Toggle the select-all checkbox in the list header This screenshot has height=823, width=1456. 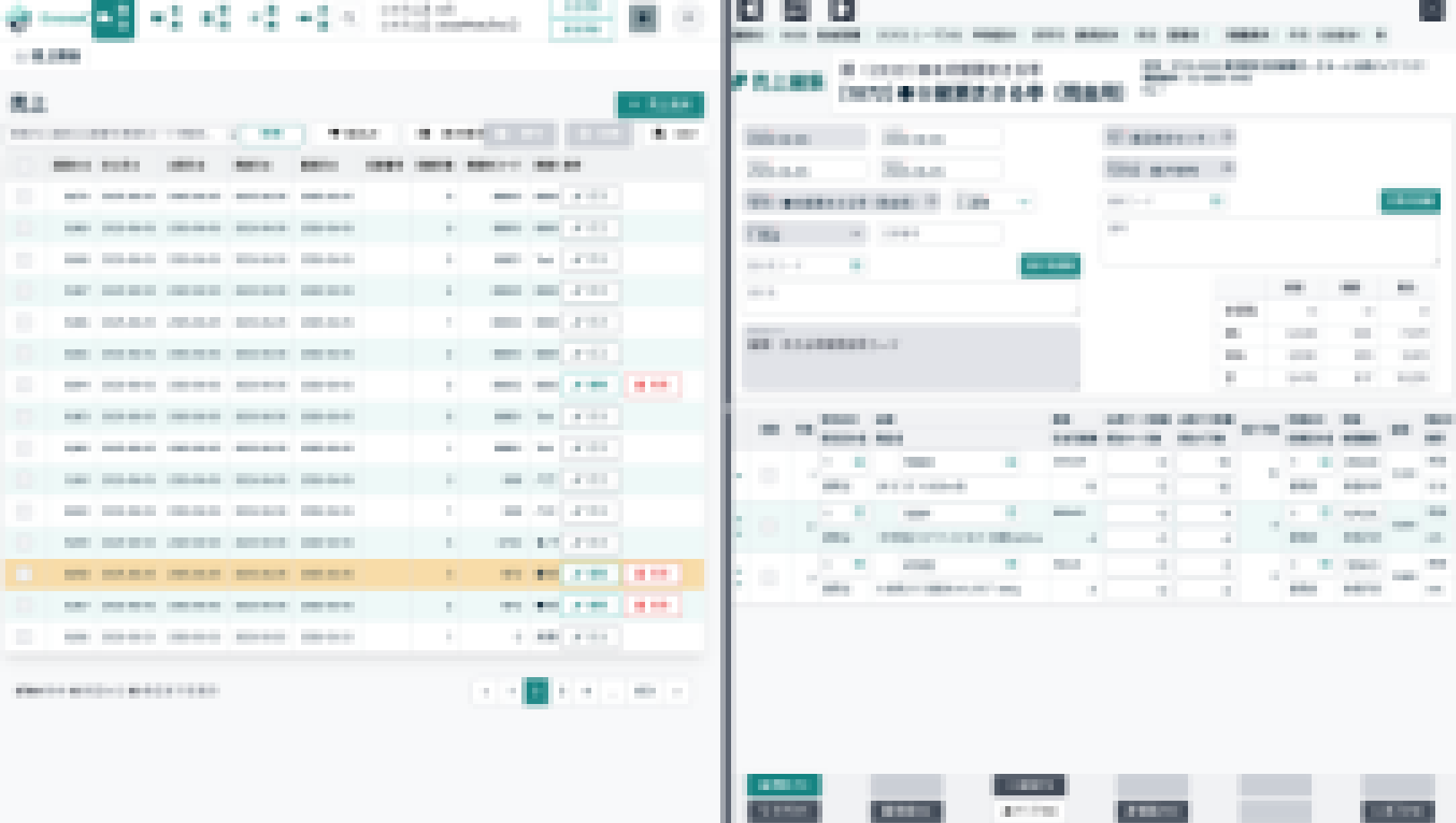(25, 165)
